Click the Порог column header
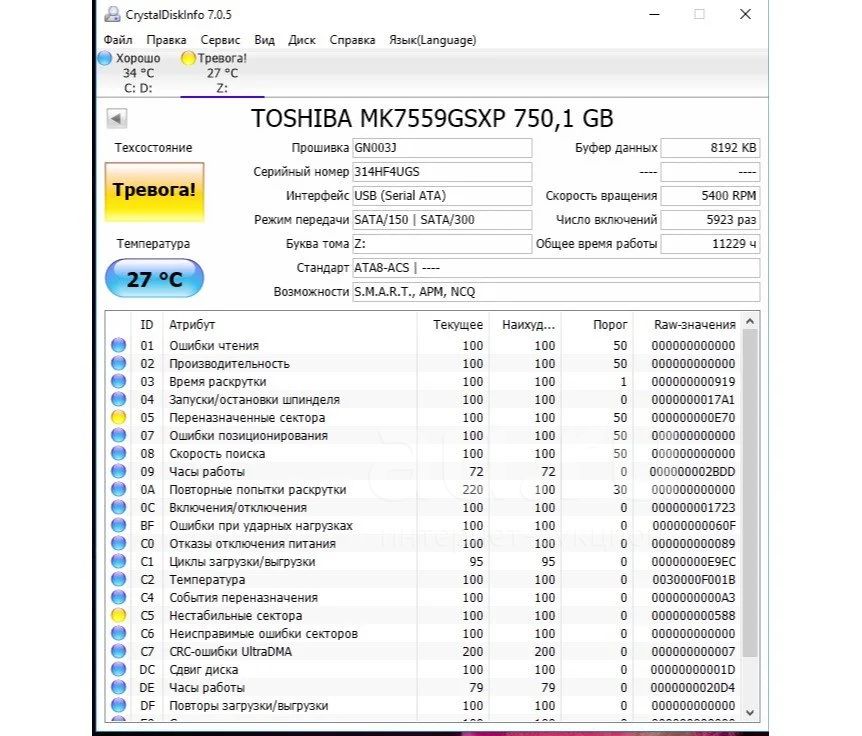The image size is (862, 736). [597, 325]
